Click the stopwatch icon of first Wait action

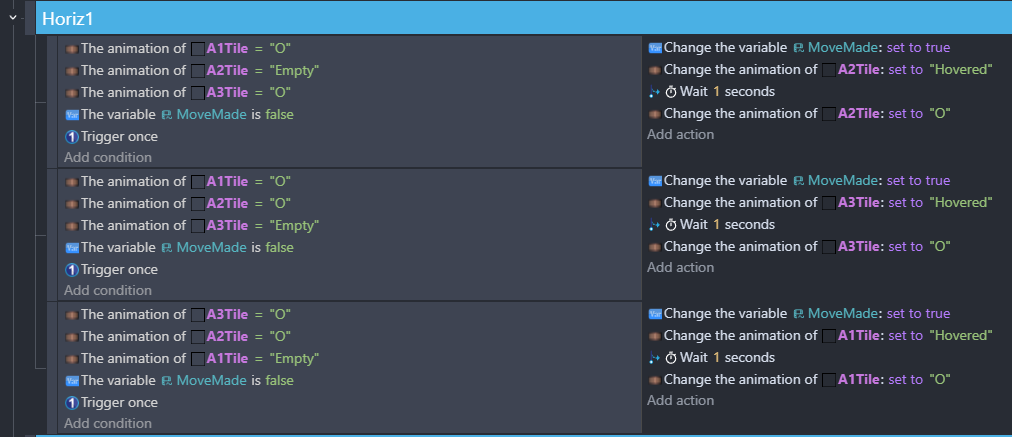coord(671,92)
